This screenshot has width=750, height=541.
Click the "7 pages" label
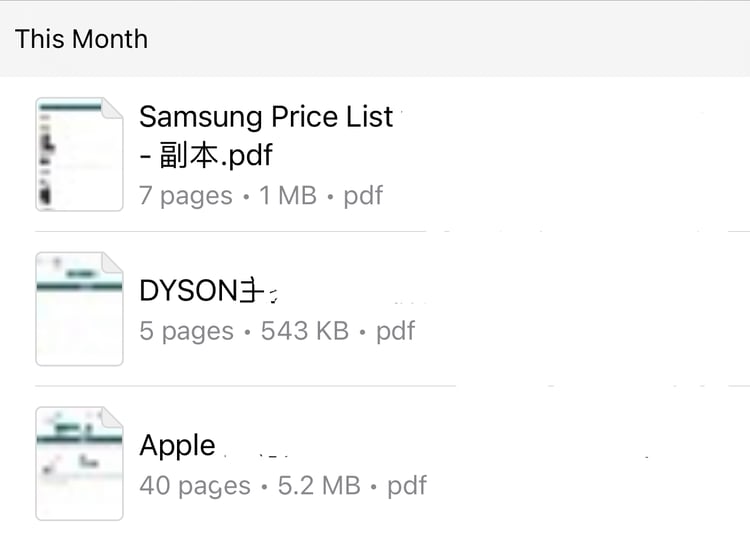pyautogui.click(x=186, y=195)
